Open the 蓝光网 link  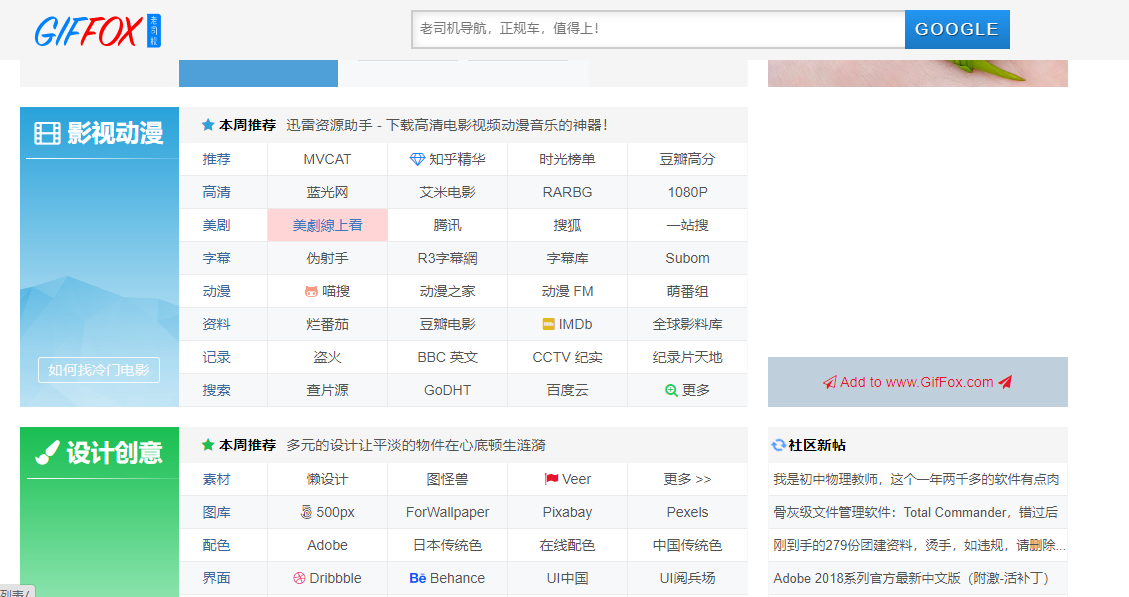click(328, 192)
